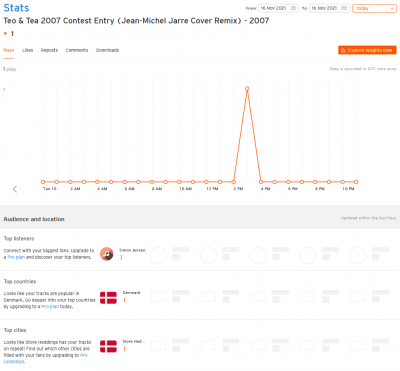This screenshot has height=371, width=400.
Task: Select the Downloads tab
Action: [x=107, y=50]
